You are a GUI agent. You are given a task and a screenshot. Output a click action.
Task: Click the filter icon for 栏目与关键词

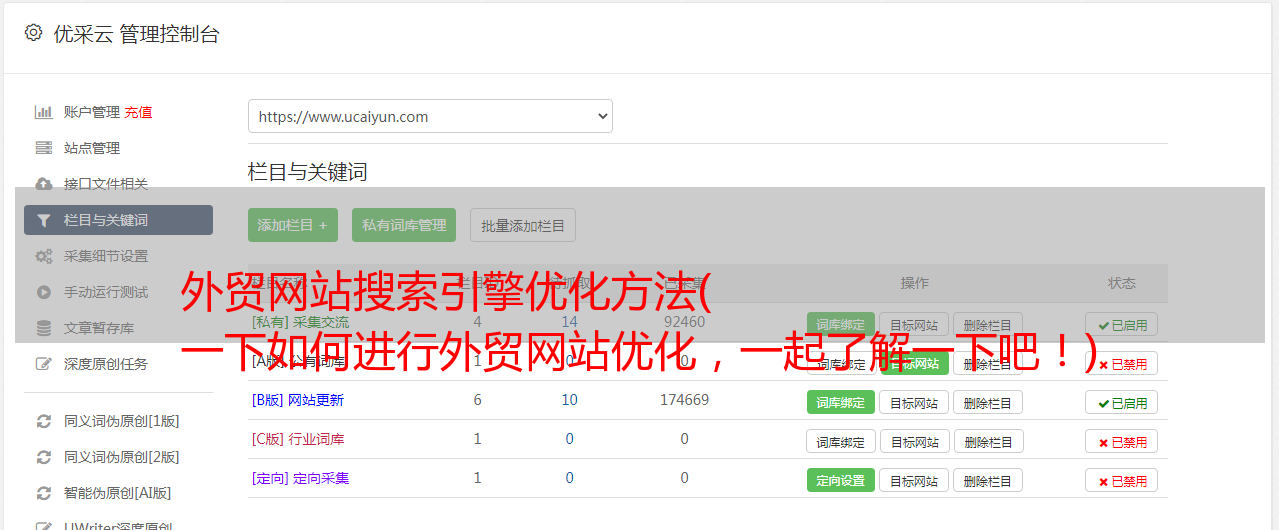pos(44,220)
